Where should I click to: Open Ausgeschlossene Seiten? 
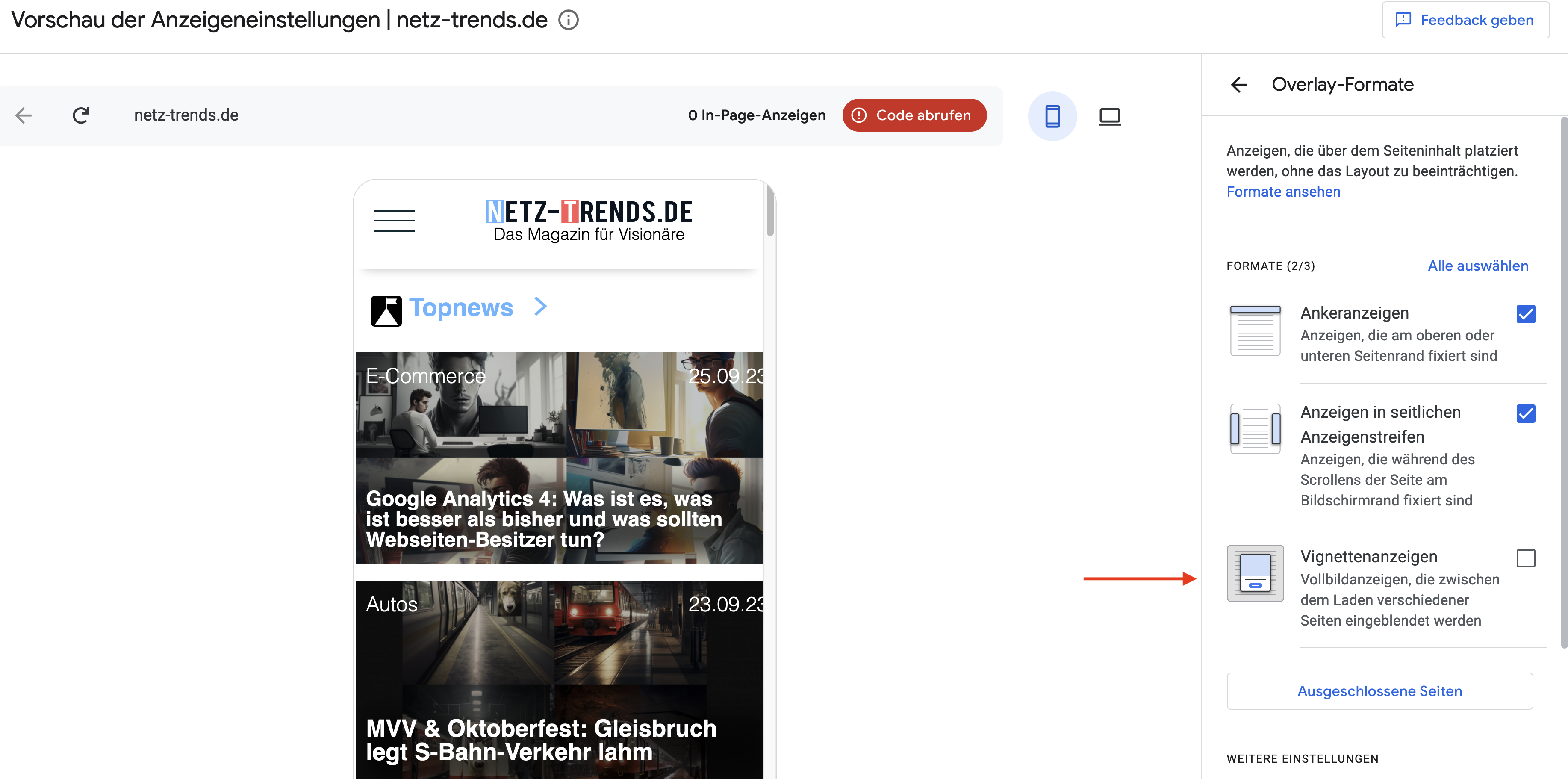pos(1379,691)
